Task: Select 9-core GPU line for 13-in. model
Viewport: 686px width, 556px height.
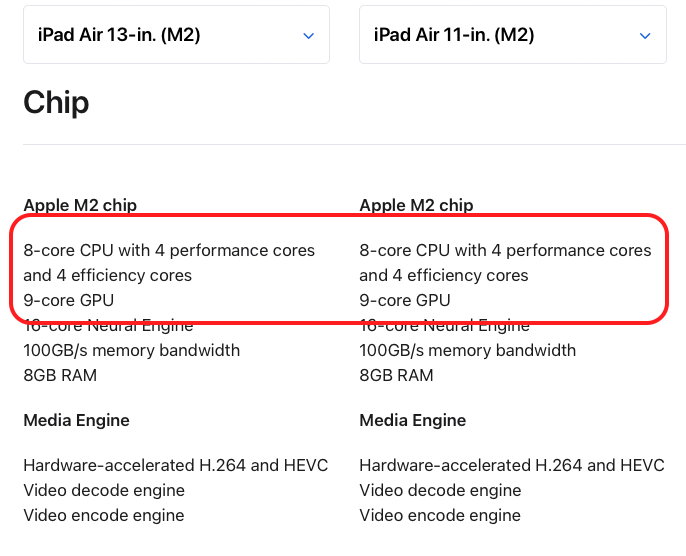Action: coord(69,300)
